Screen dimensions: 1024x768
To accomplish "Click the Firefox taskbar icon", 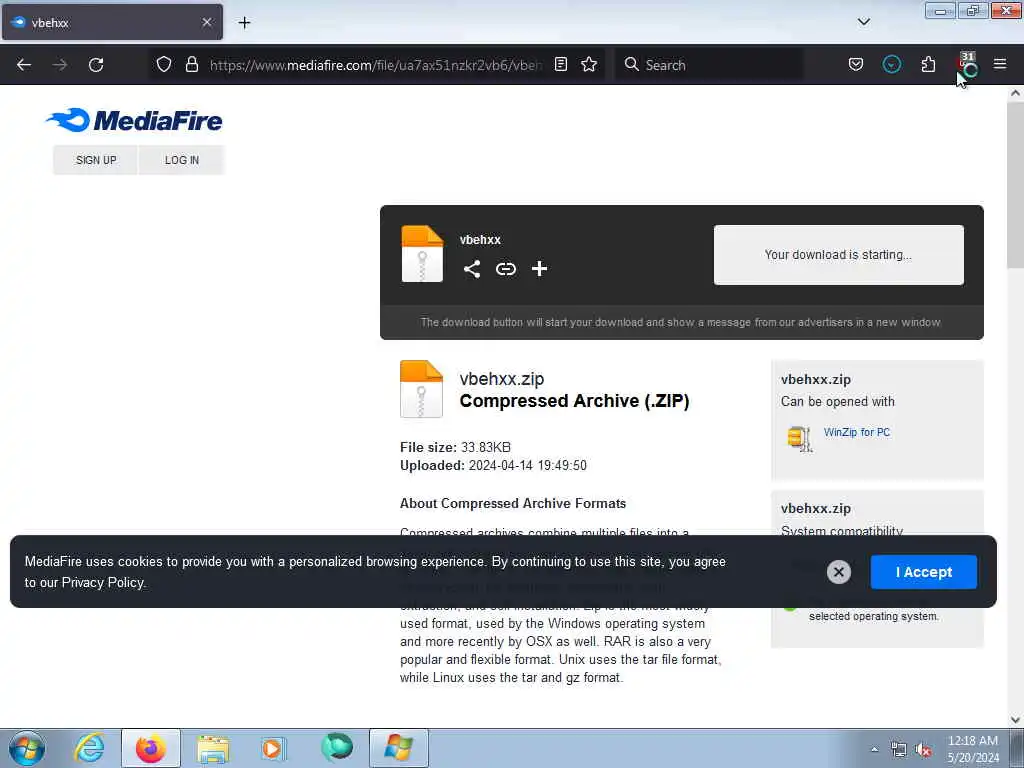I will click(150, 748).
